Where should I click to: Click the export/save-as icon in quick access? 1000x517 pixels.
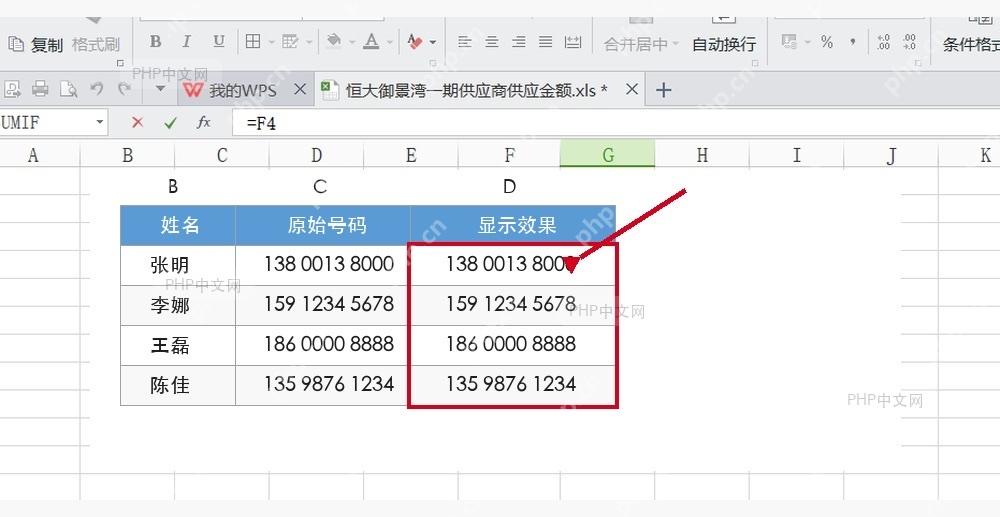tap(11, 89)
